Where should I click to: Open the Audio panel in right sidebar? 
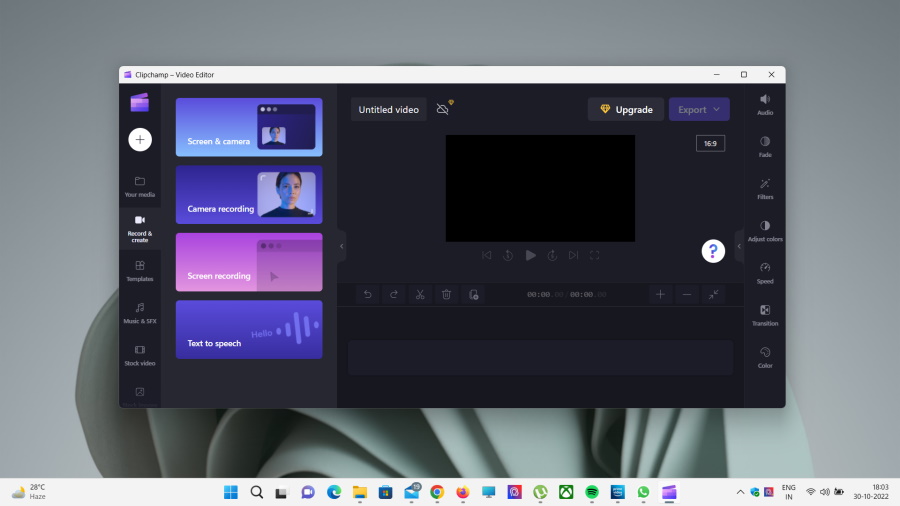(765, 104)
